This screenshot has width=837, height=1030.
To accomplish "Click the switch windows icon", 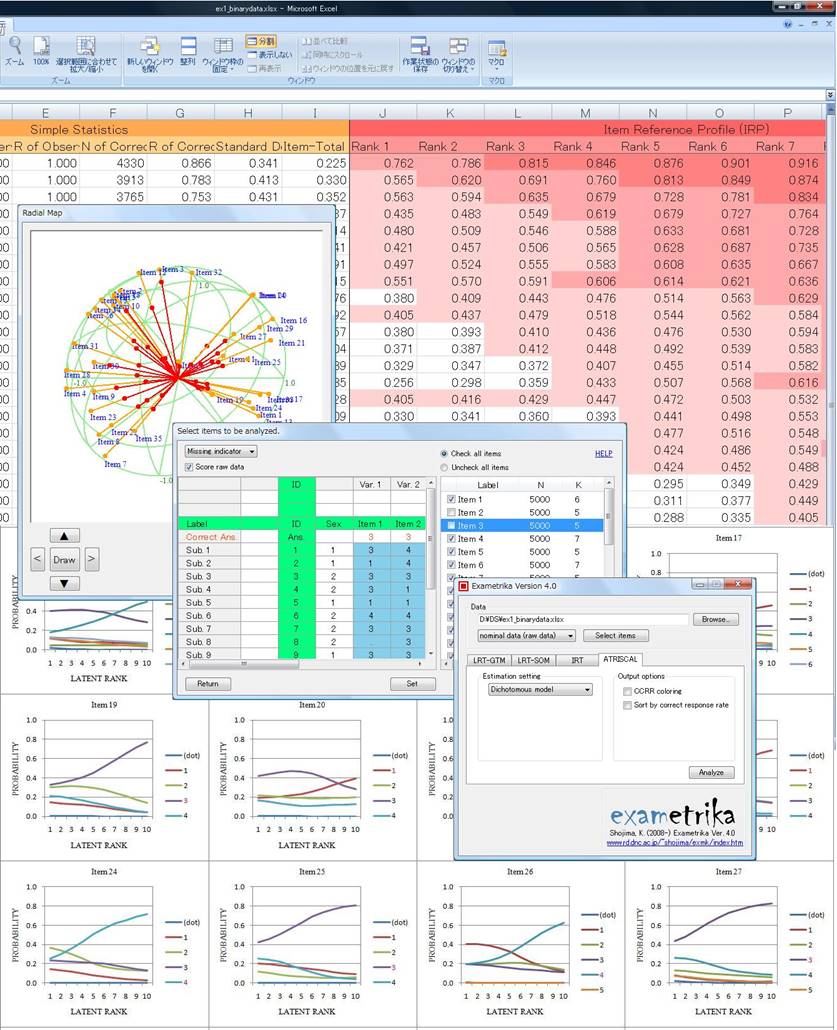I will [458, 47].
